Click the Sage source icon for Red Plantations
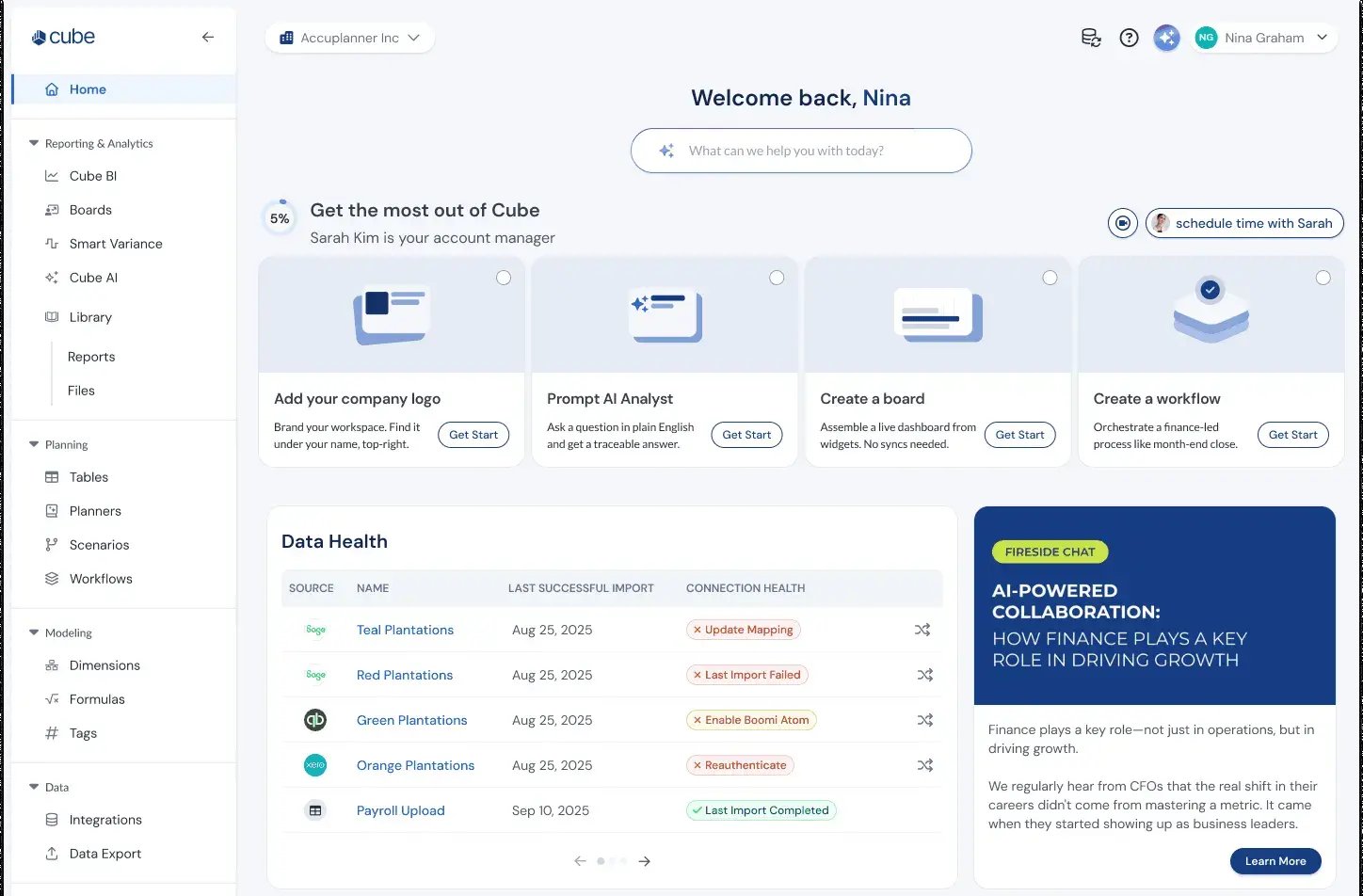1363x896 pixels. click(315, 675)
